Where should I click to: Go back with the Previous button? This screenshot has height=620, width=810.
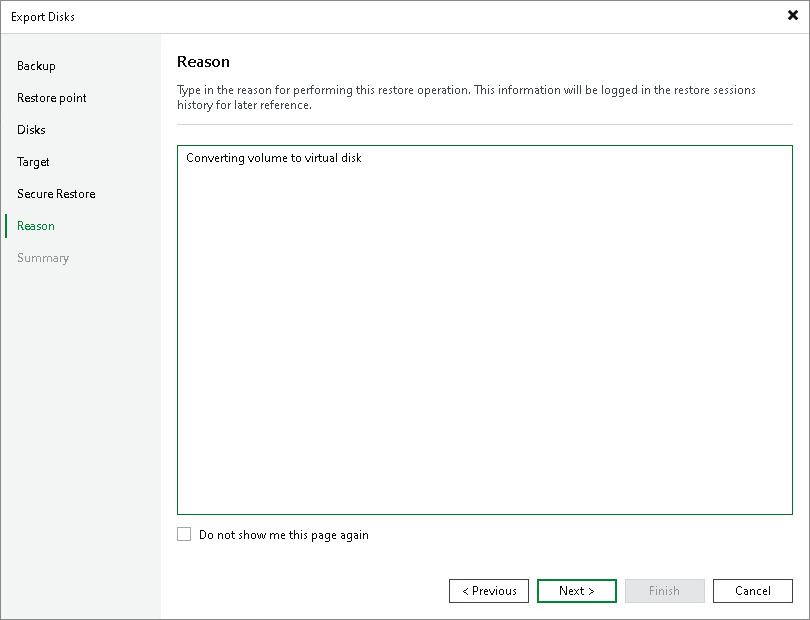[489, 590]
